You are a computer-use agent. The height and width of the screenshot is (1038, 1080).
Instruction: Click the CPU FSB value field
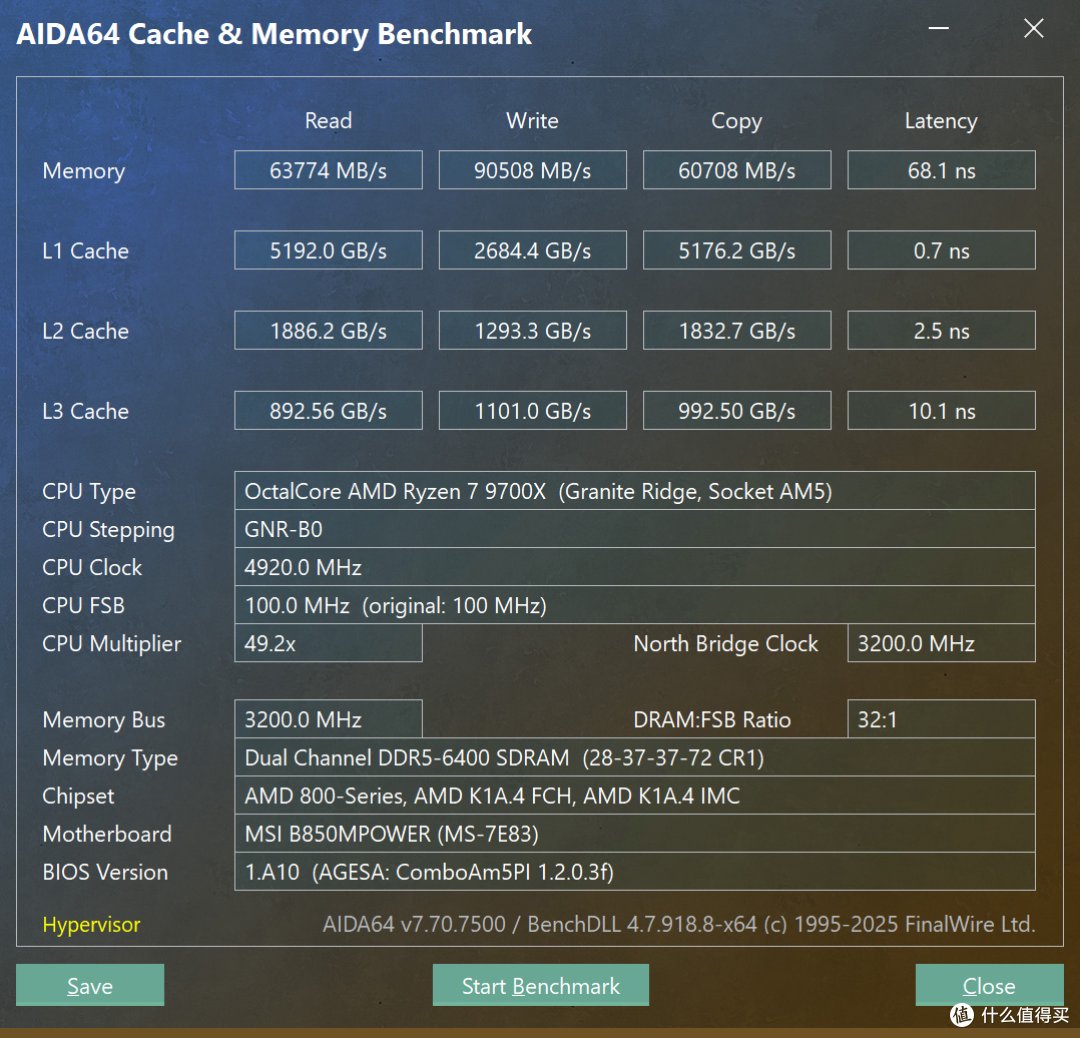pos(635,605)
